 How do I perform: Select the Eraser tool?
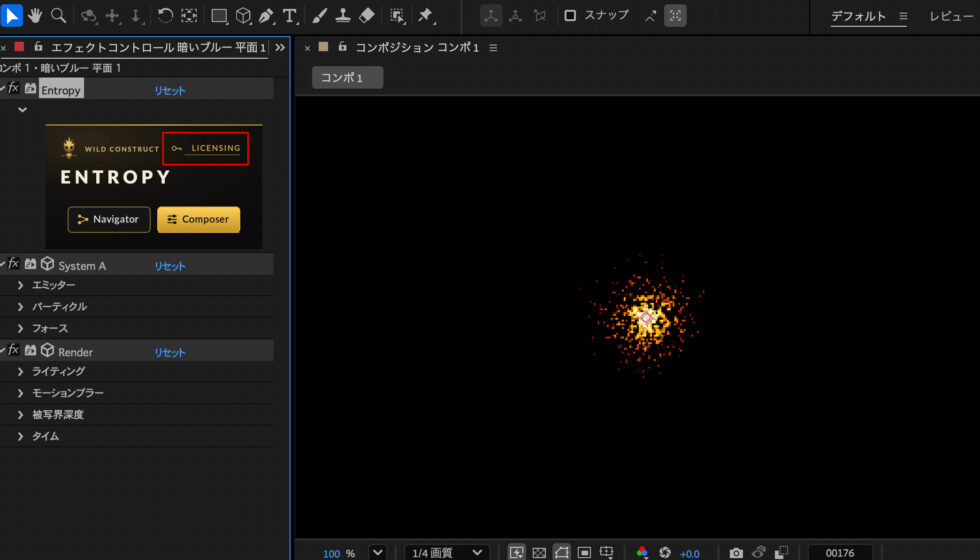pyautogui.click(x=367, y=16)
